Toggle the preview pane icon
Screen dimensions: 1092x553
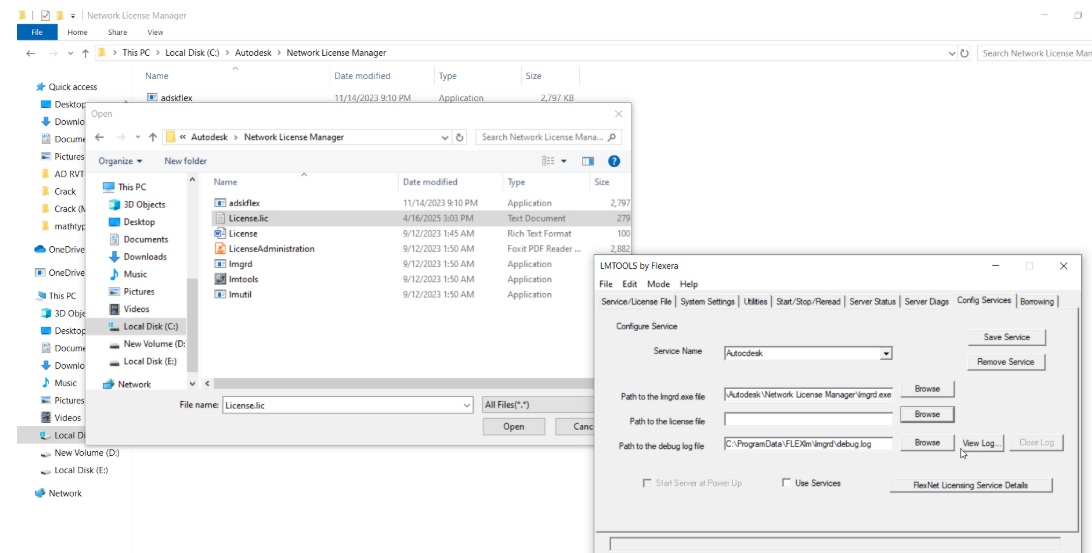click(588, 161)
